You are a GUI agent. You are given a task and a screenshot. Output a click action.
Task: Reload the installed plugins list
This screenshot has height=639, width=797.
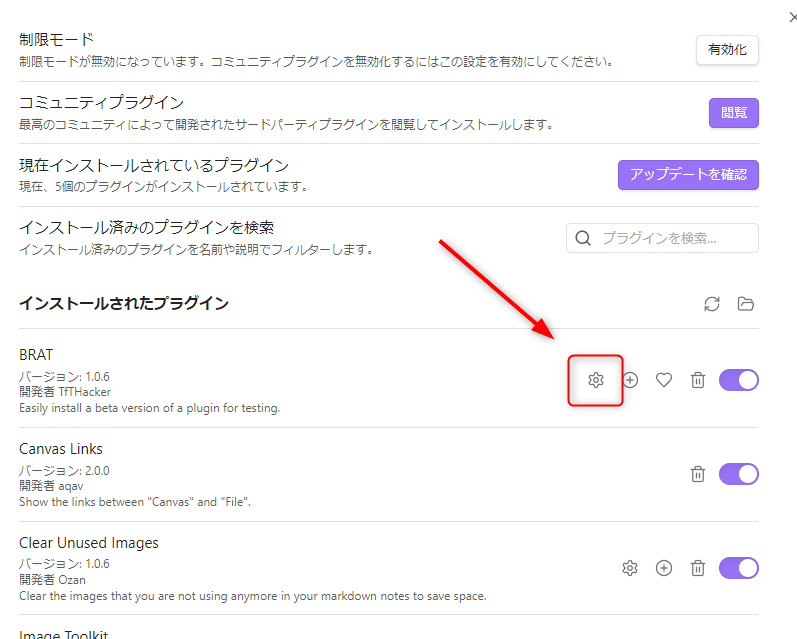click(x=712, y=304)
